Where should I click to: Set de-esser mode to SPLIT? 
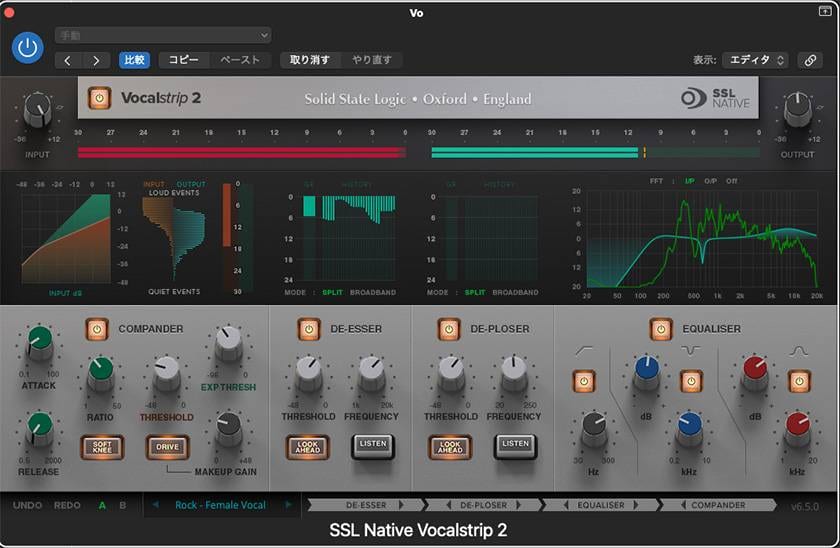332,292
